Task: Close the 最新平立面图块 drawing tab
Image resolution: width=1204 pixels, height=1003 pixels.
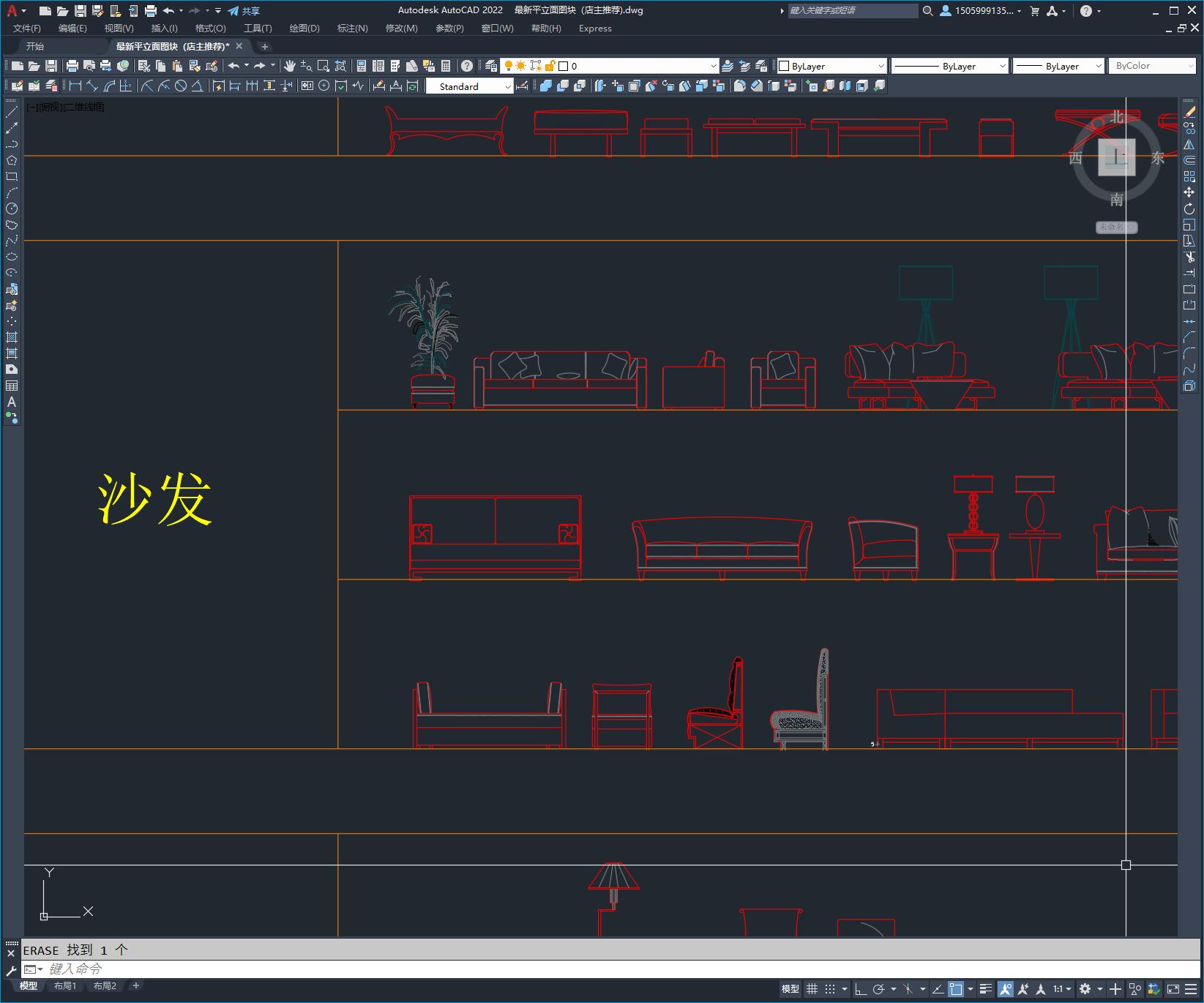Action: coord(239,46)
